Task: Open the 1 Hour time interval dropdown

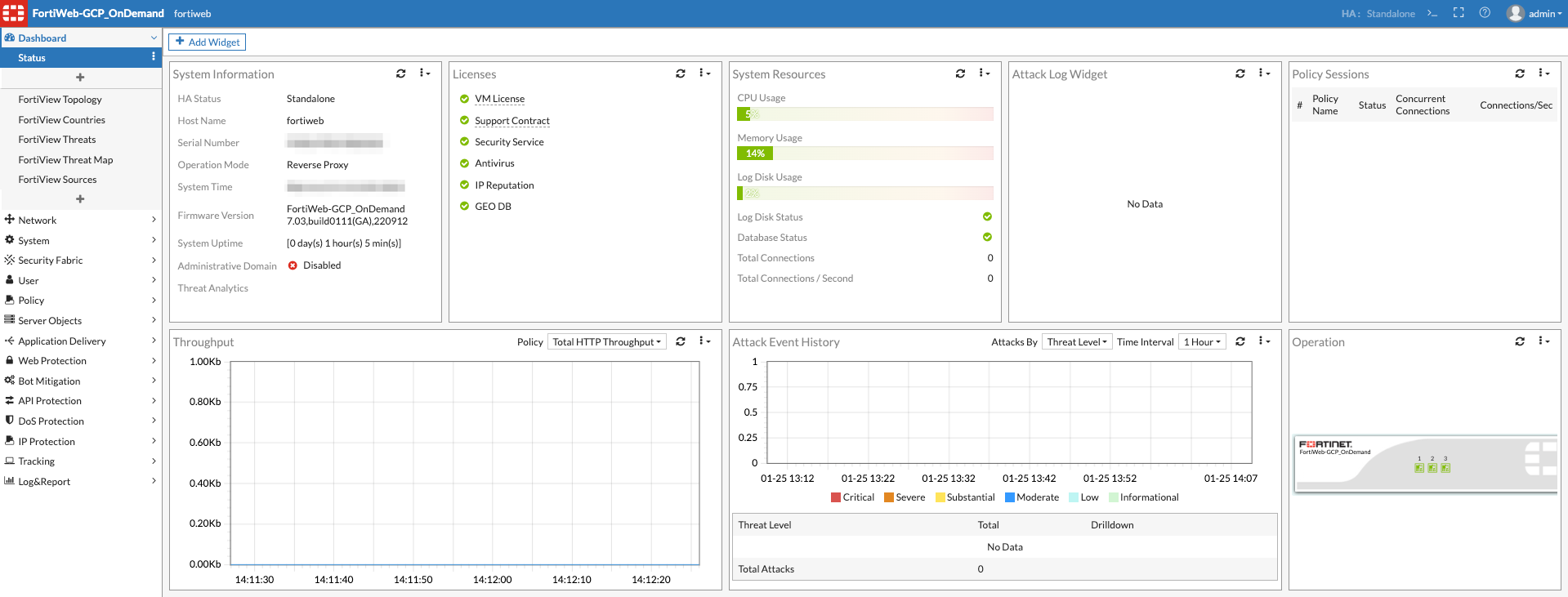Action: tap(1202, 342)
